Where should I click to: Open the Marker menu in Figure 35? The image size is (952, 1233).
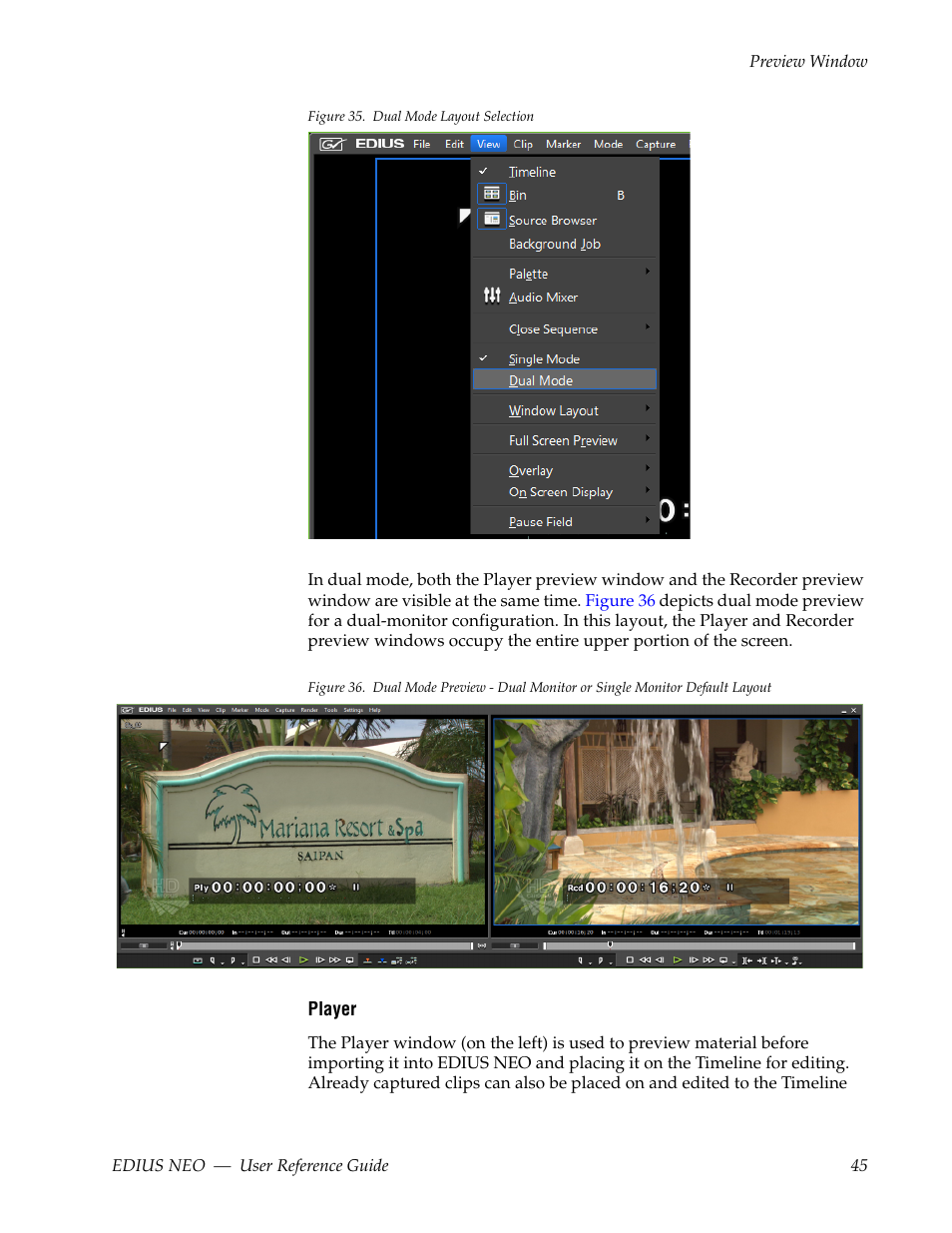(563, 144)
